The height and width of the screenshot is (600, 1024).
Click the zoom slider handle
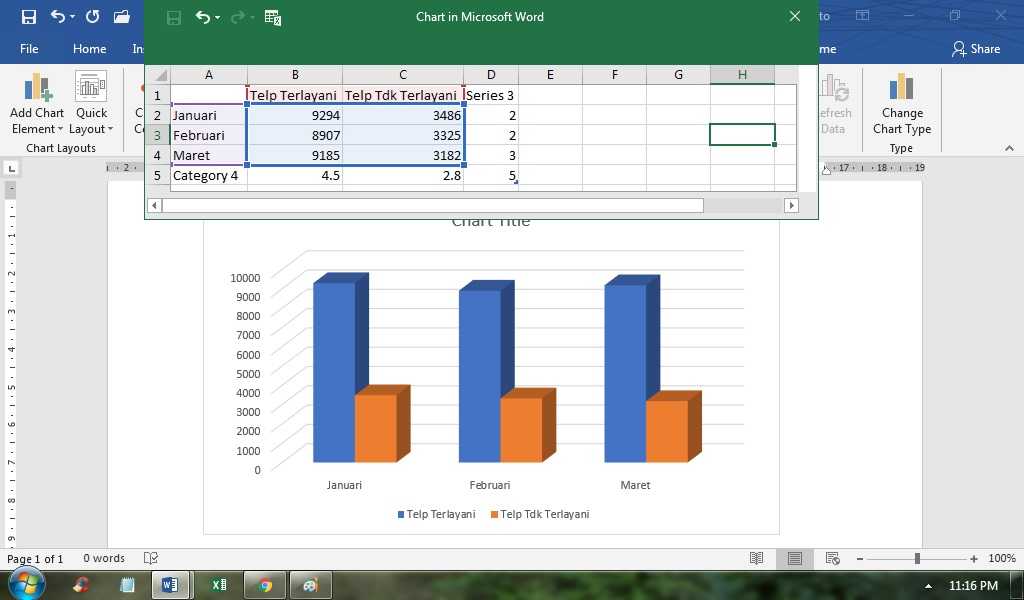click(x=918, y=558)
